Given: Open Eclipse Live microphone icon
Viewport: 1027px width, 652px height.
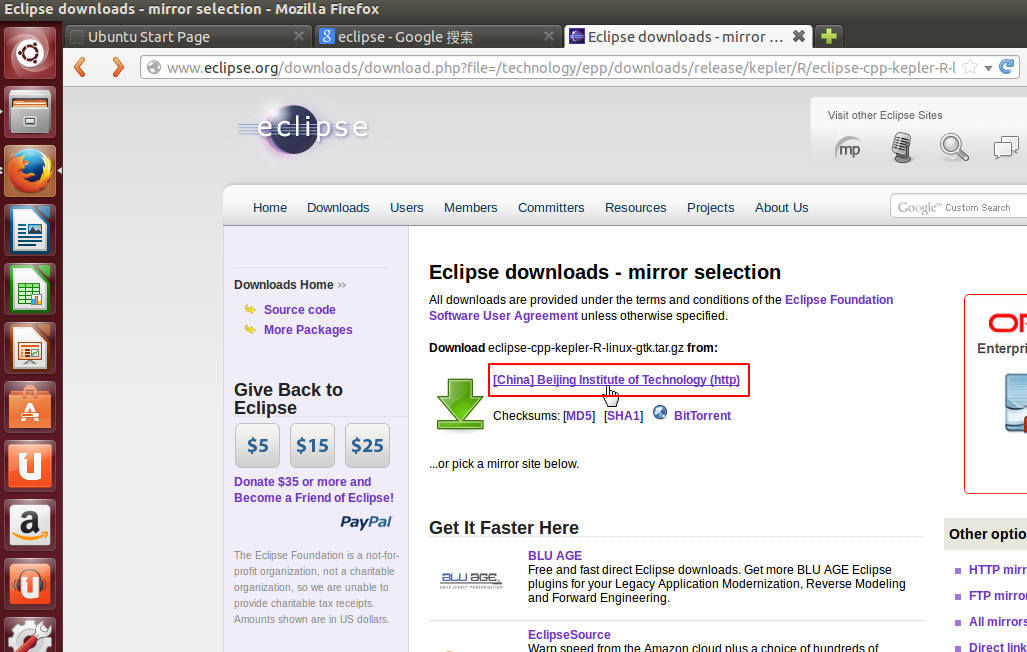Looking at the screenshot, I should (x=902, y=147).
